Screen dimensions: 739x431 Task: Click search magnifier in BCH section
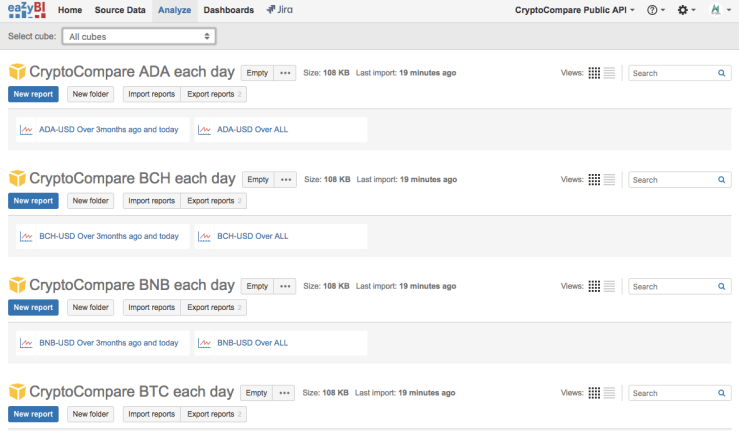point(722,180)
